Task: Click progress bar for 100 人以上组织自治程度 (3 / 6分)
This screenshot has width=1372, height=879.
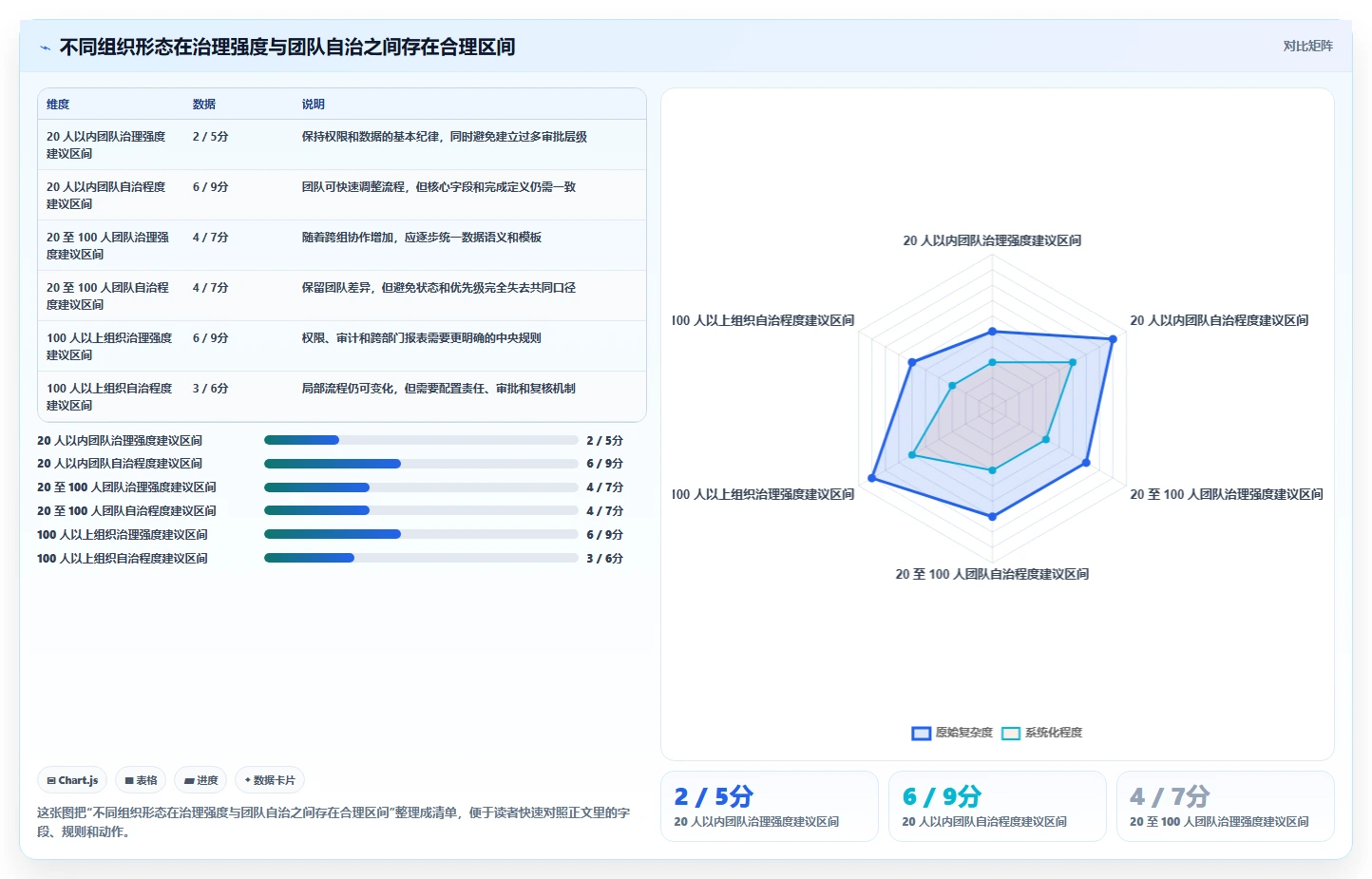Action: [421, 558]
